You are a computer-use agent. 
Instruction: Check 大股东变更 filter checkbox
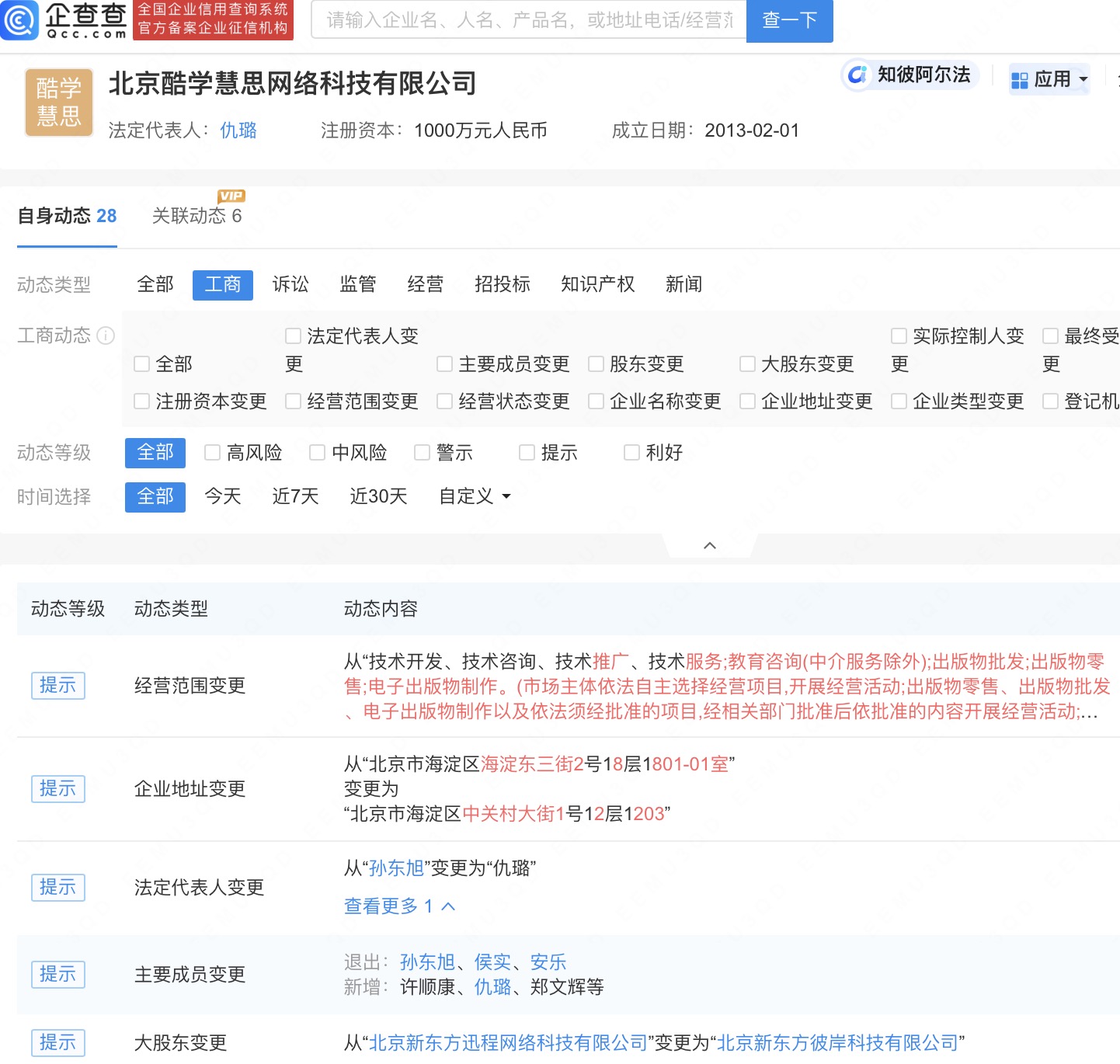point(748,364)
